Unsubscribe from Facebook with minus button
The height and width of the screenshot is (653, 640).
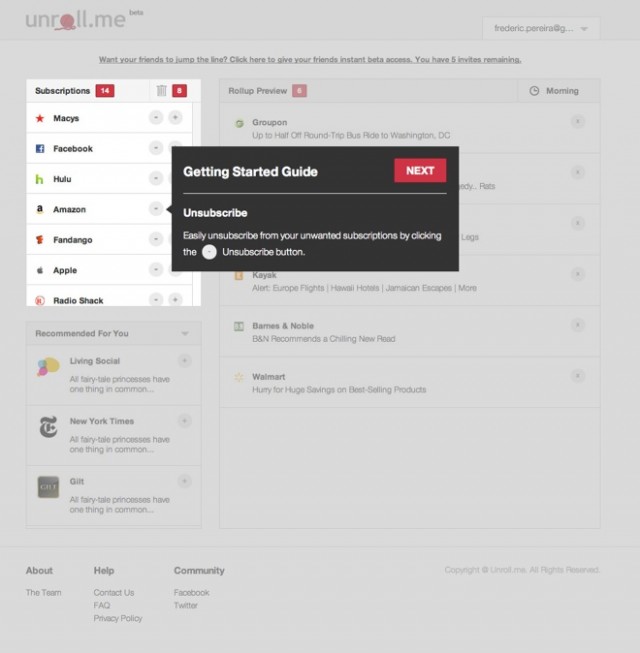[156, 148]
